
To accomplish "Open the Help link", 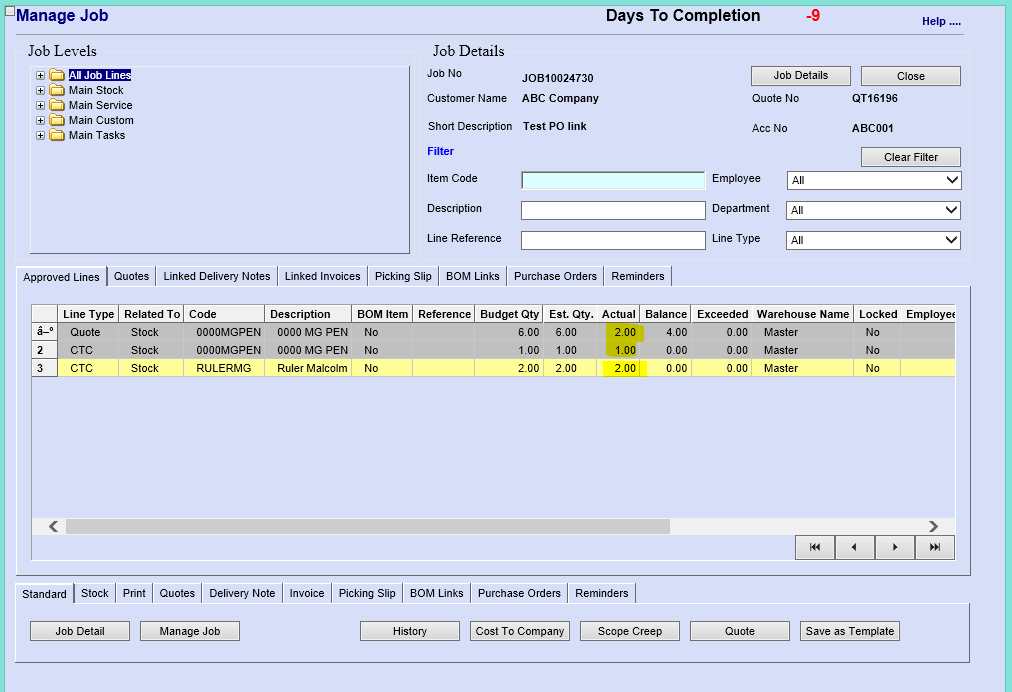I will [x=940, y=21].
